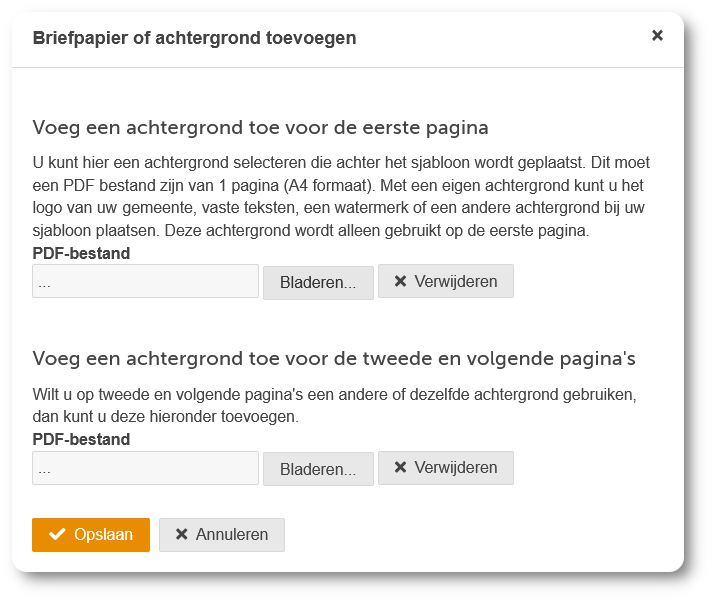Click the PDF-bestand label for following pages
712x600 pixels.
click(x=81, y=440)
